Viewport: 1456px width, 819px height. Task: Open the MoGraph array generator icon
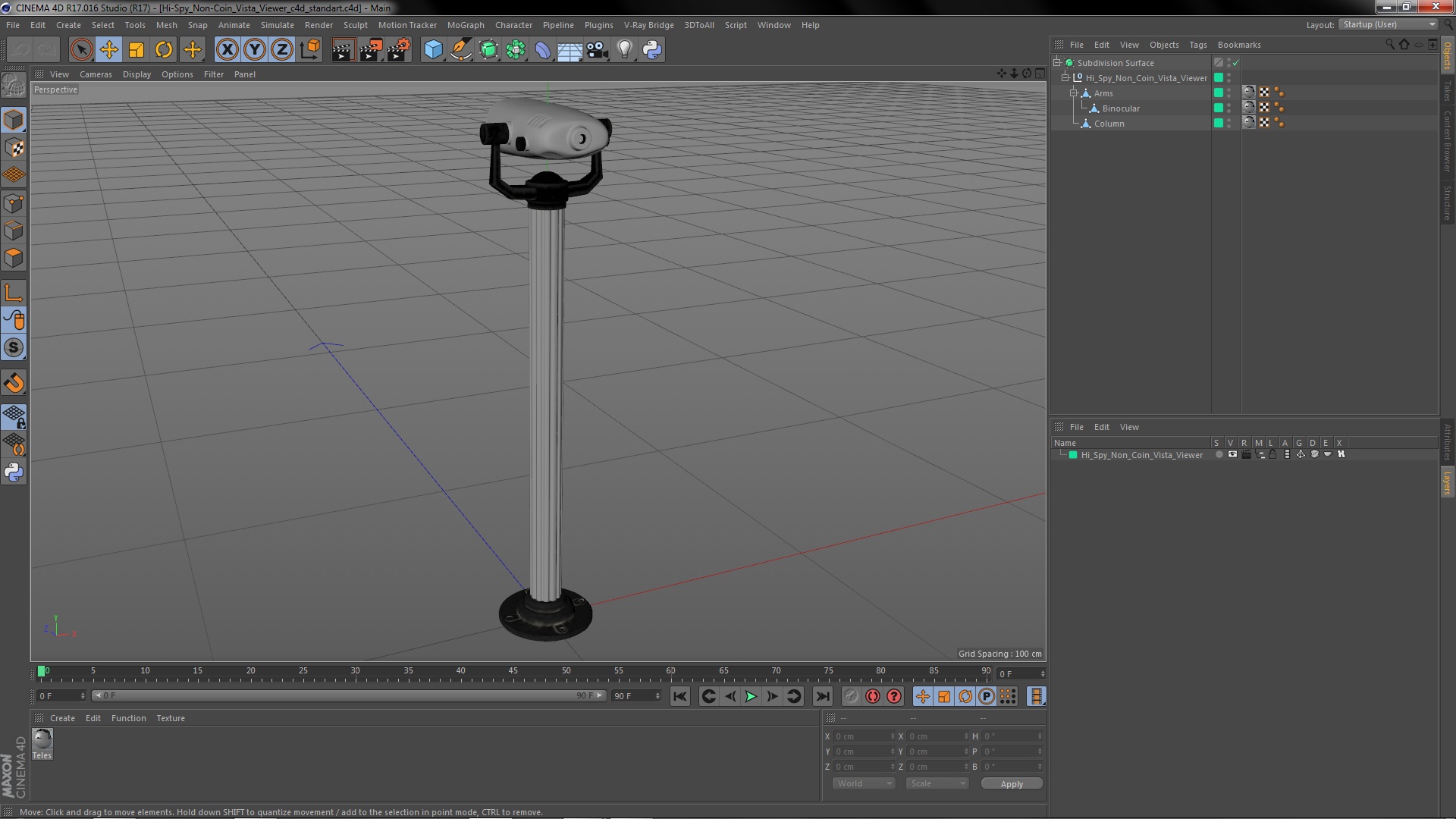coord(516,50)
